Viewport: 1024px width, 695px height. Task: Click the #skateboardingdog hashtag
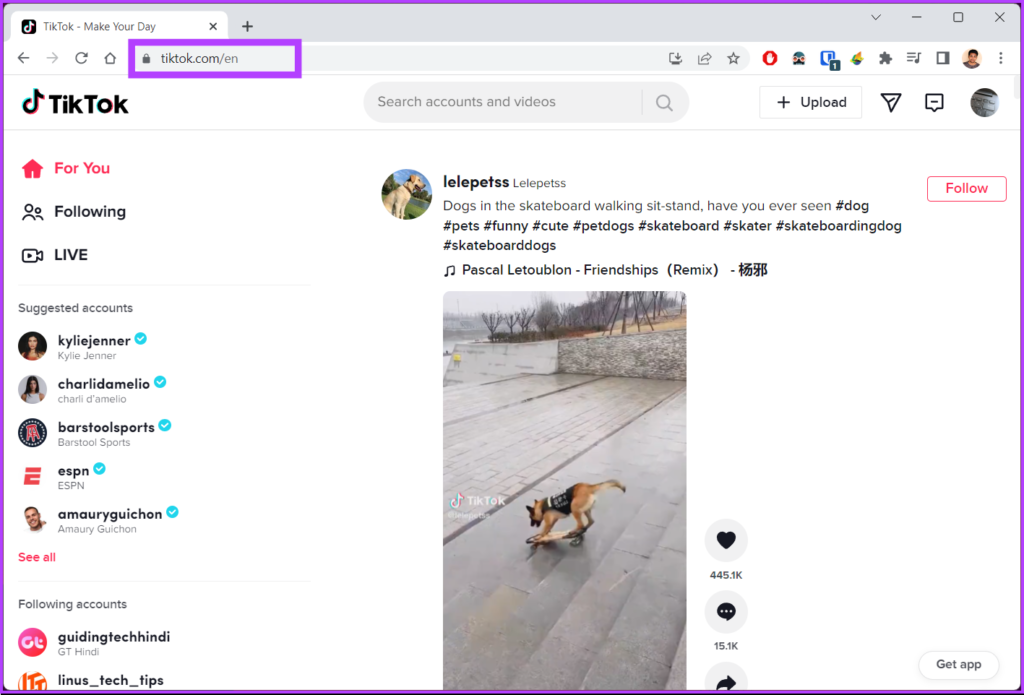[x=839, y=226]
